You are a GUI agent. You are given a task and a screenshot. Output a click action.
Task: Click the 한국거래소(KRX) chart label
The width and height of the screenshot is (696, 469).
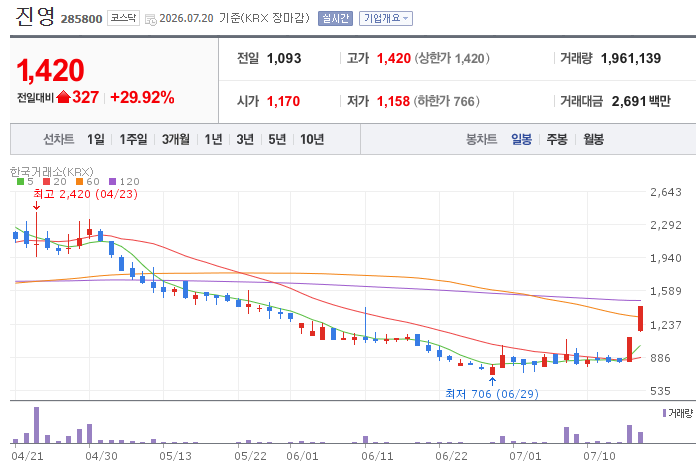pos(51,172)
